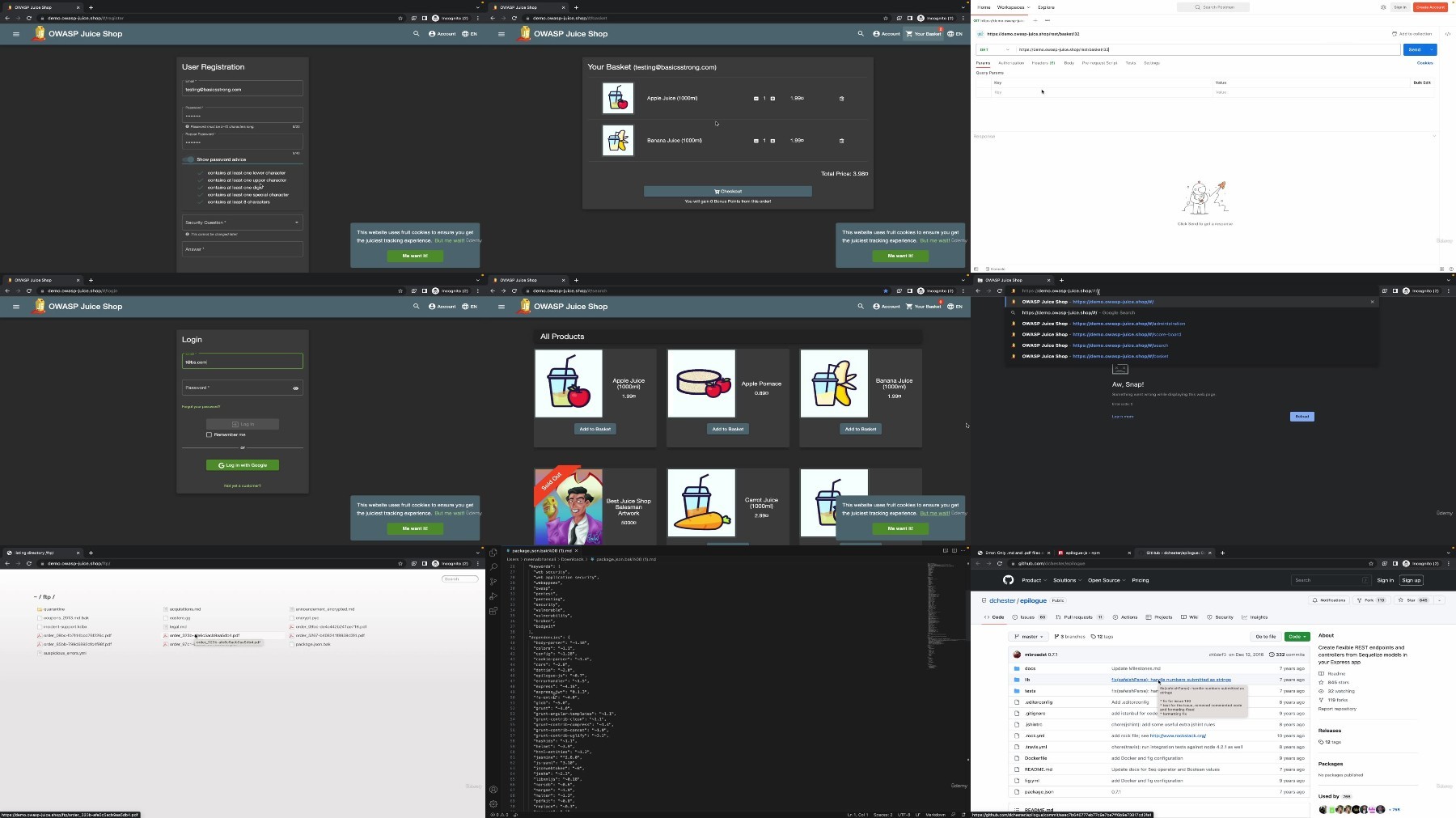Add a new Postman request tab
This screenshot has width=1456, height=818.
[1036, 20]
